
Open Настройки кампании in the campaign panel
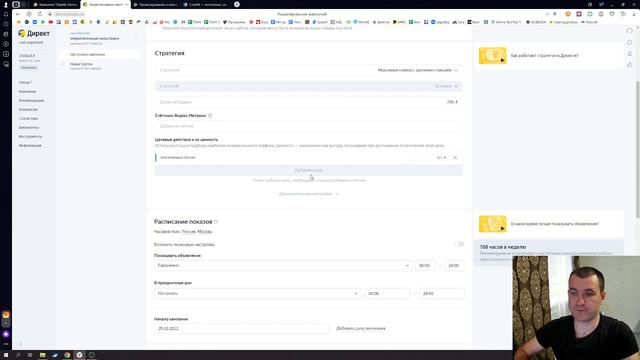tap(99, 54)
